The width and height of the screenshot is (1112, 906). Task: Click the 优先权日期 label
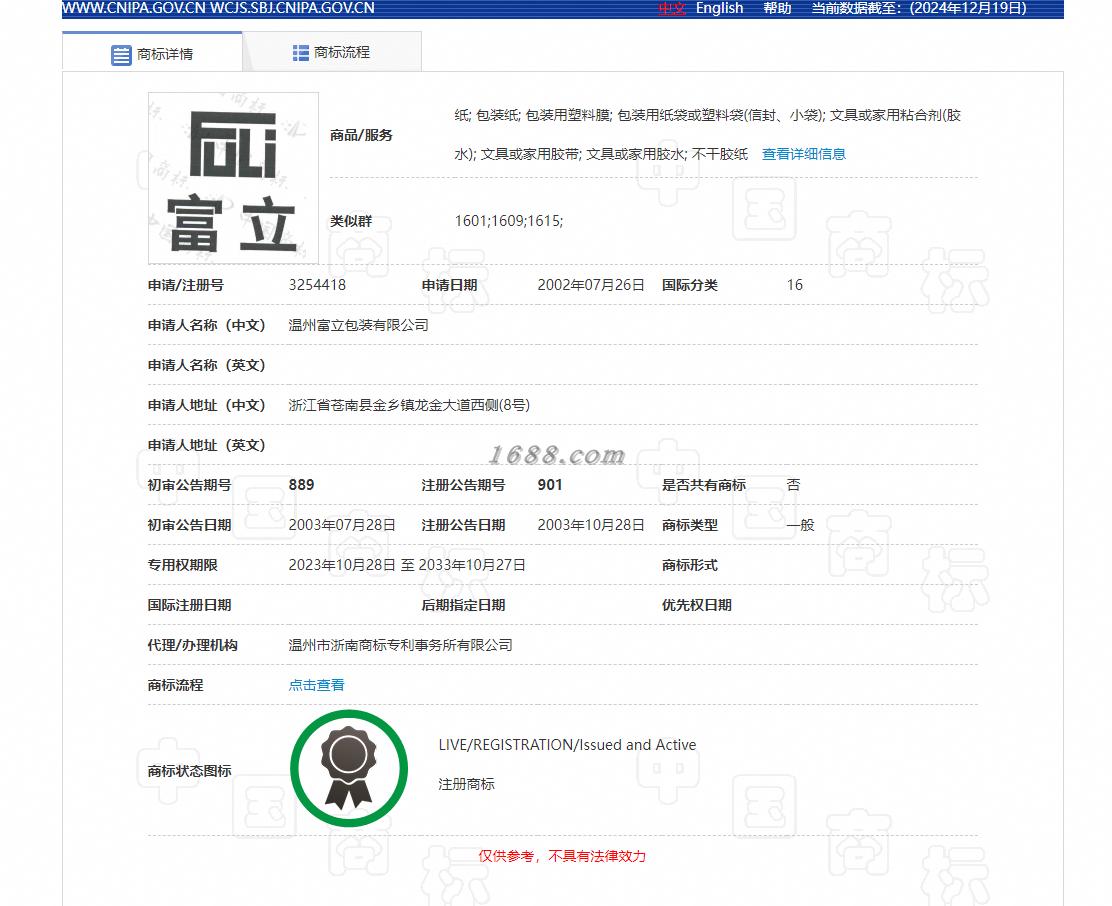pos(696,605)
